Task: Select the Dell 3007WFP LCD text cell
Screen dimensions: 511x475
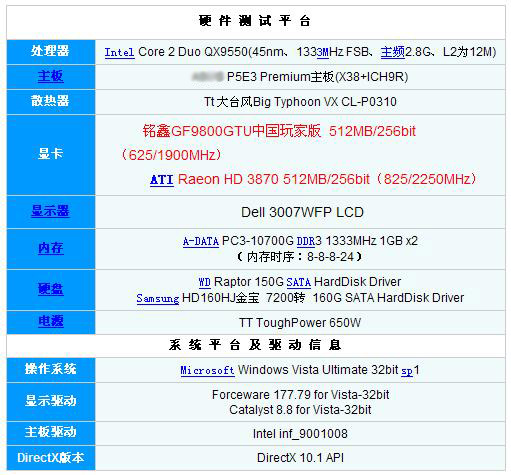Action: (x=300, y=212)
